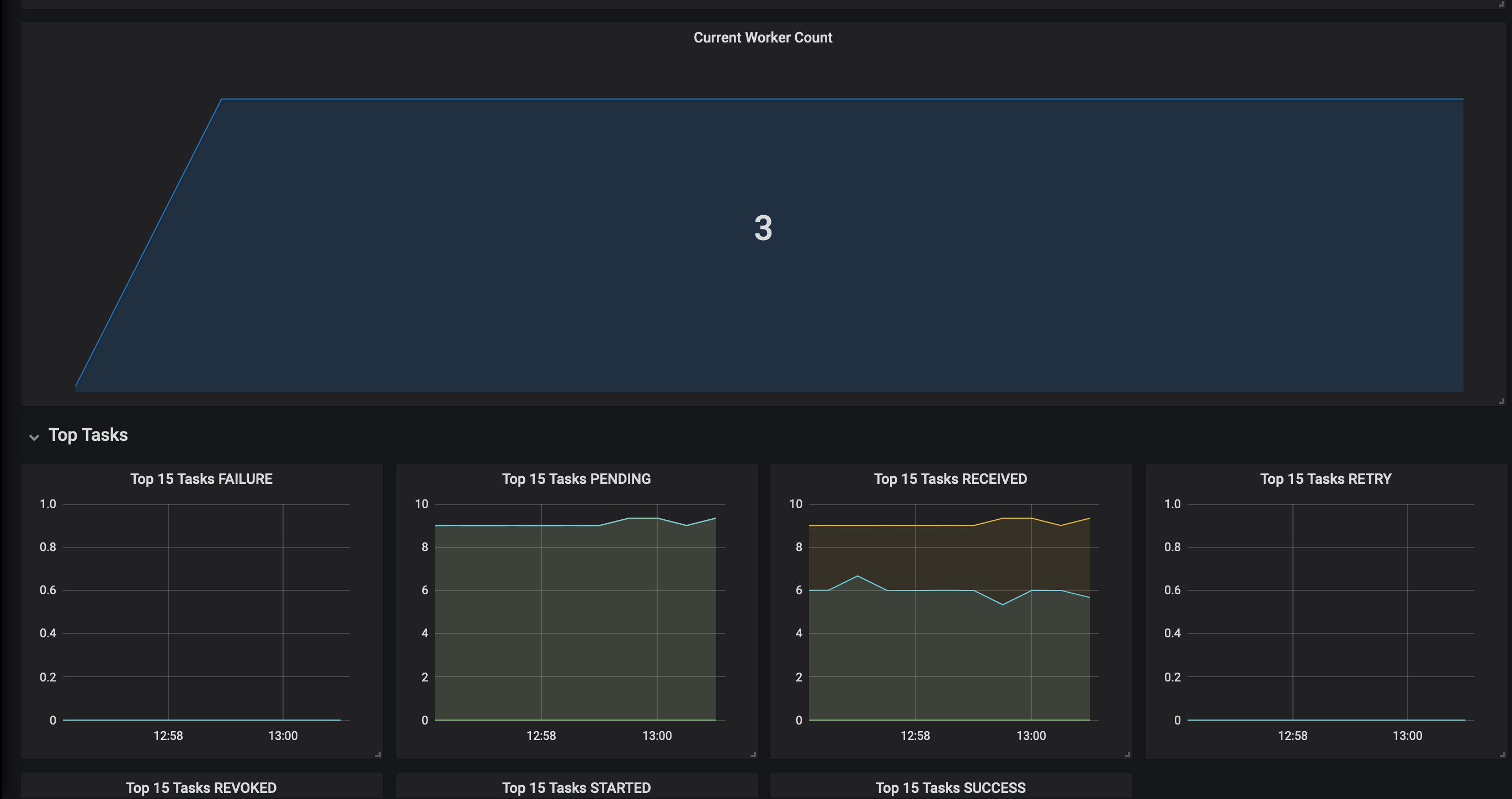Click 13:00 time label on PENDING graph

coord(657,736)
